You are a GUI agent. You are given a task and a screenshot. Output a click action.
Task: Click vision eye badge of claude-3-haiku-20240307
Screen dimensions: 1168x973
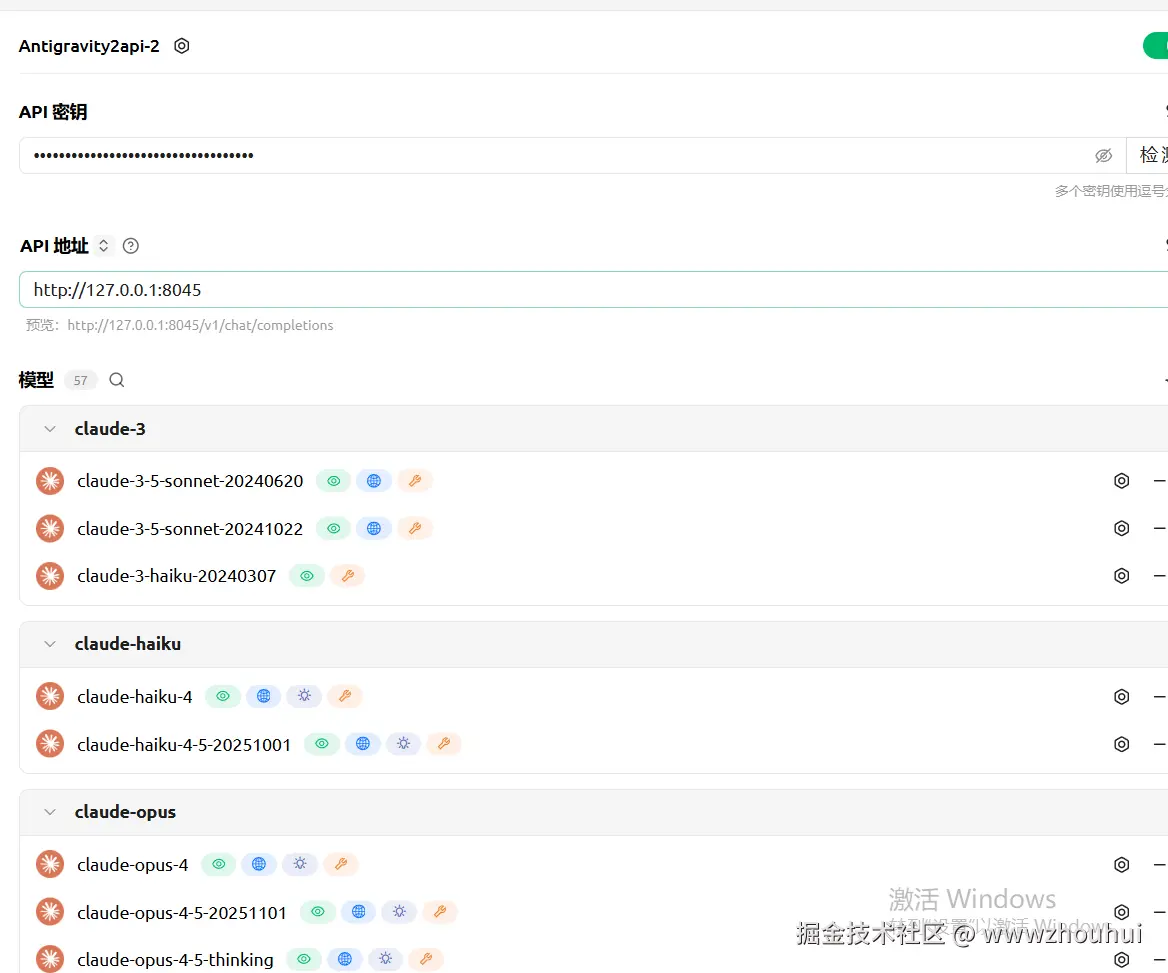(x=307, y=576)
